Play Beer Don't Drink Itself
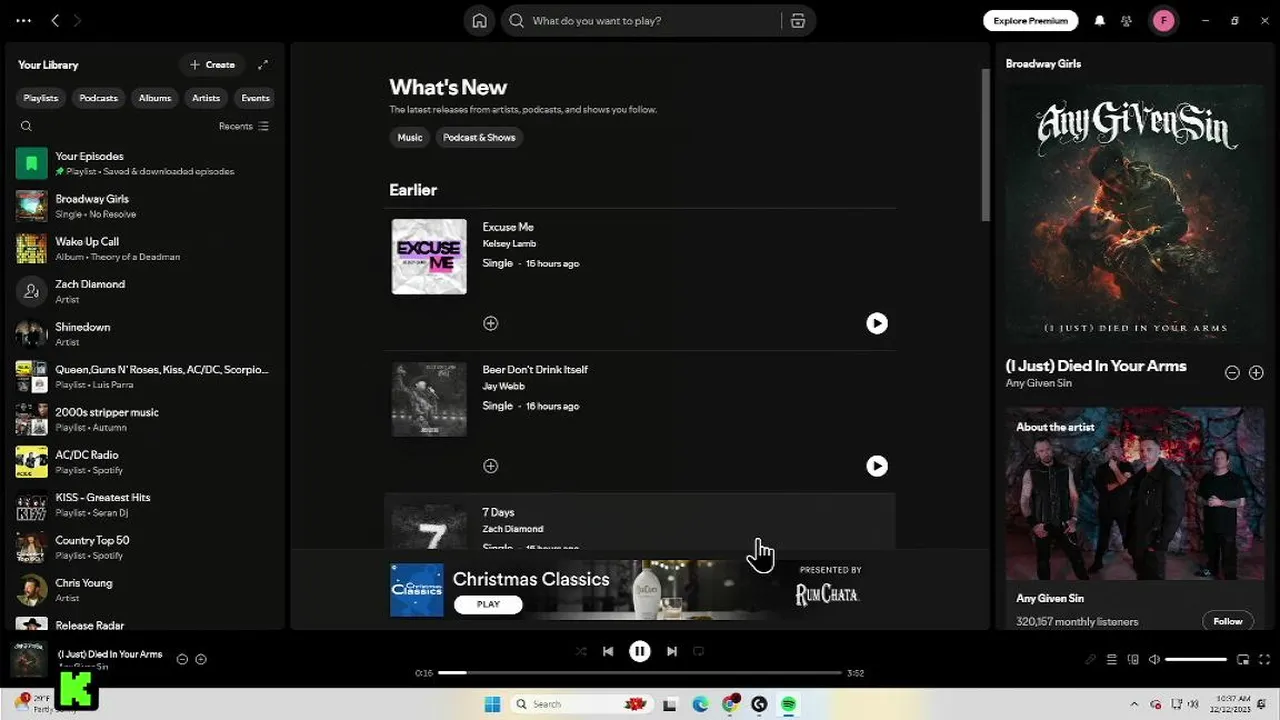The width and height of the screenshot is (1280, 720). tap(876, 466)
